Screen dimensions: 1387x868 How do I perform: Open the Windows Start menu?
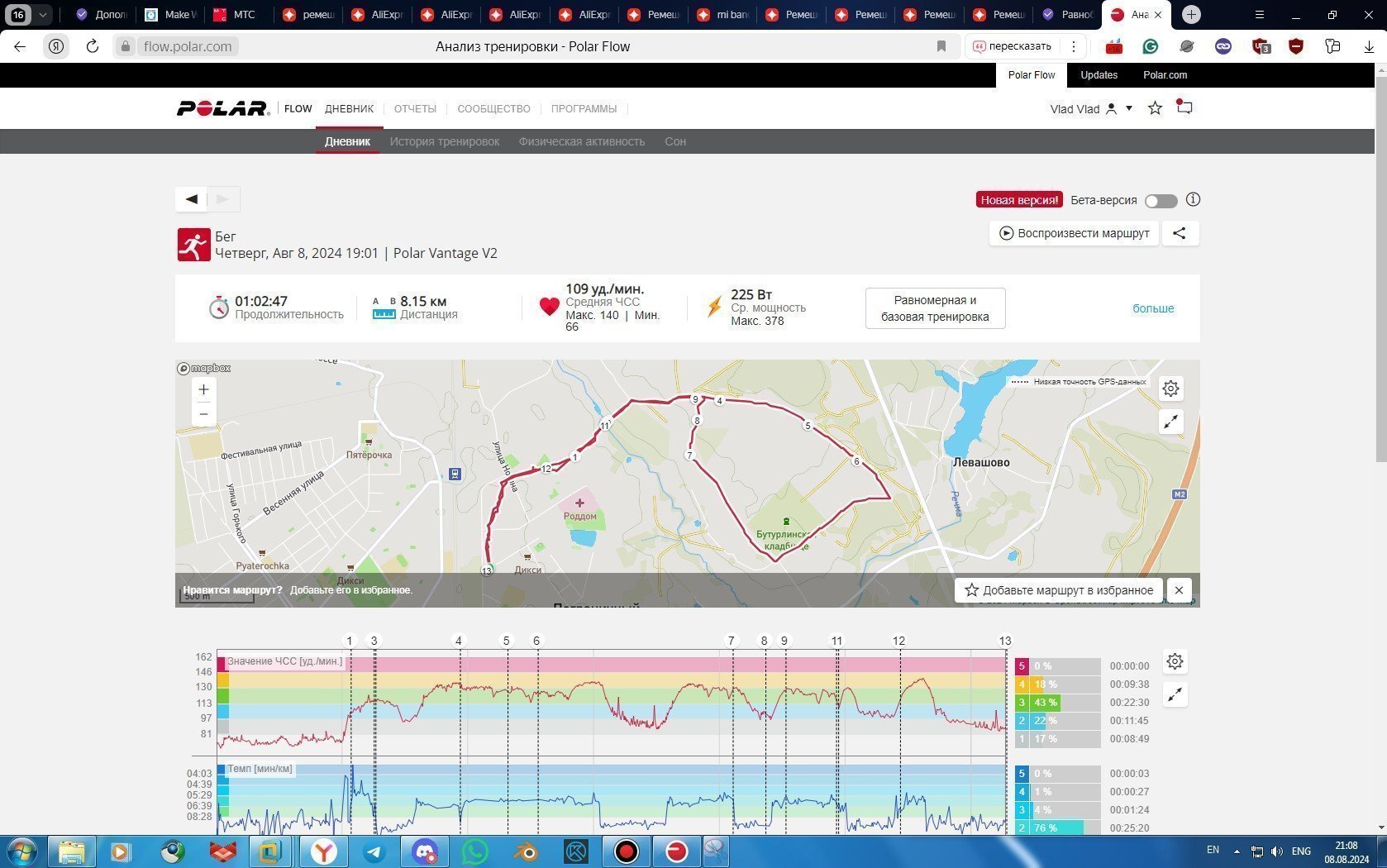coord(22,851)
